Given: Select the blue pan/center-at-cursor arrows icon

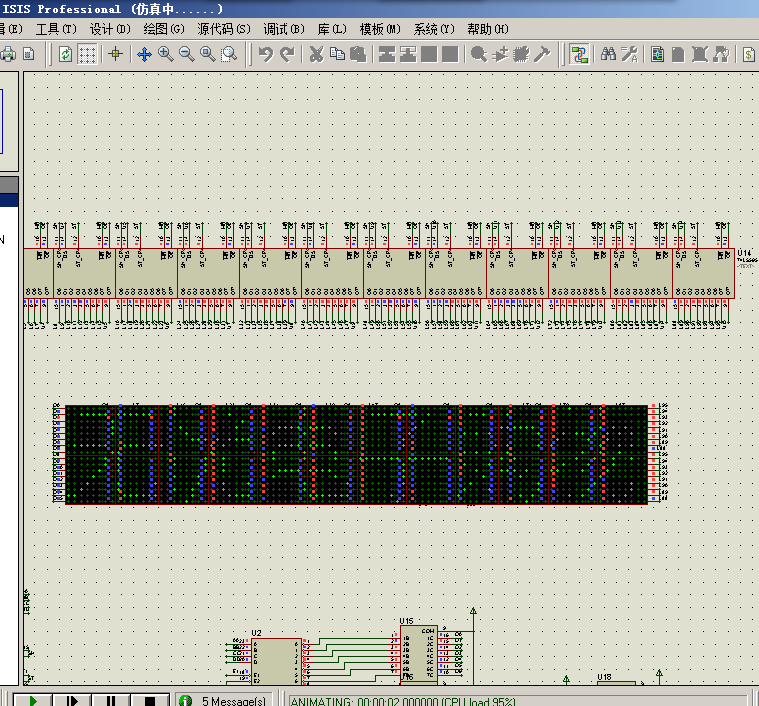Looking at the screenshot, I should [x=144, y=54].
